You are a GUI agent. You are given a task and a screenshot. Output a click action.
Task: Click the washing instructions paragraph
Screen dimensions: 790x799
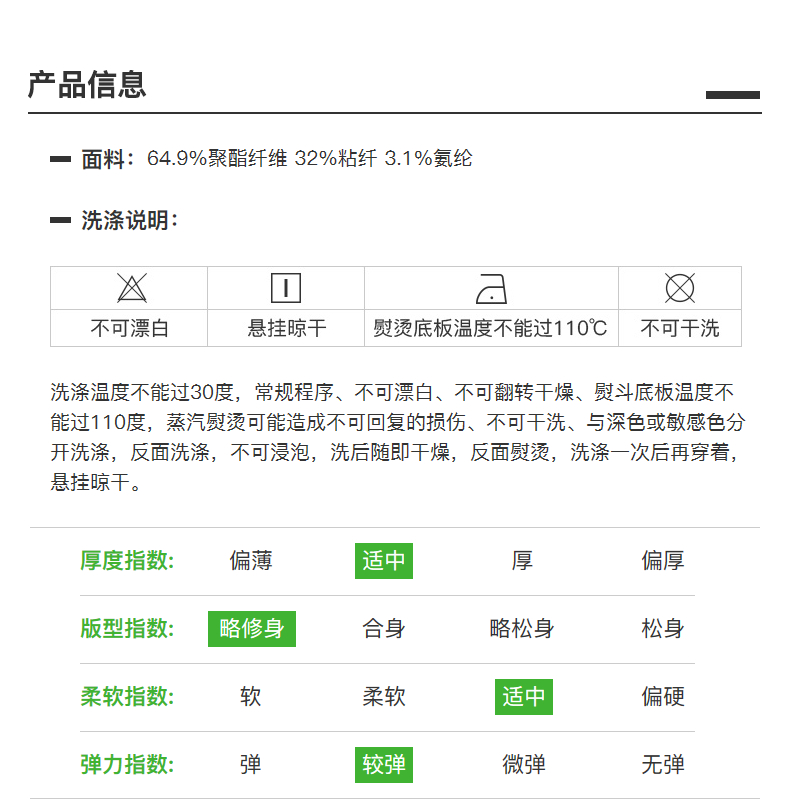(398, 437)
